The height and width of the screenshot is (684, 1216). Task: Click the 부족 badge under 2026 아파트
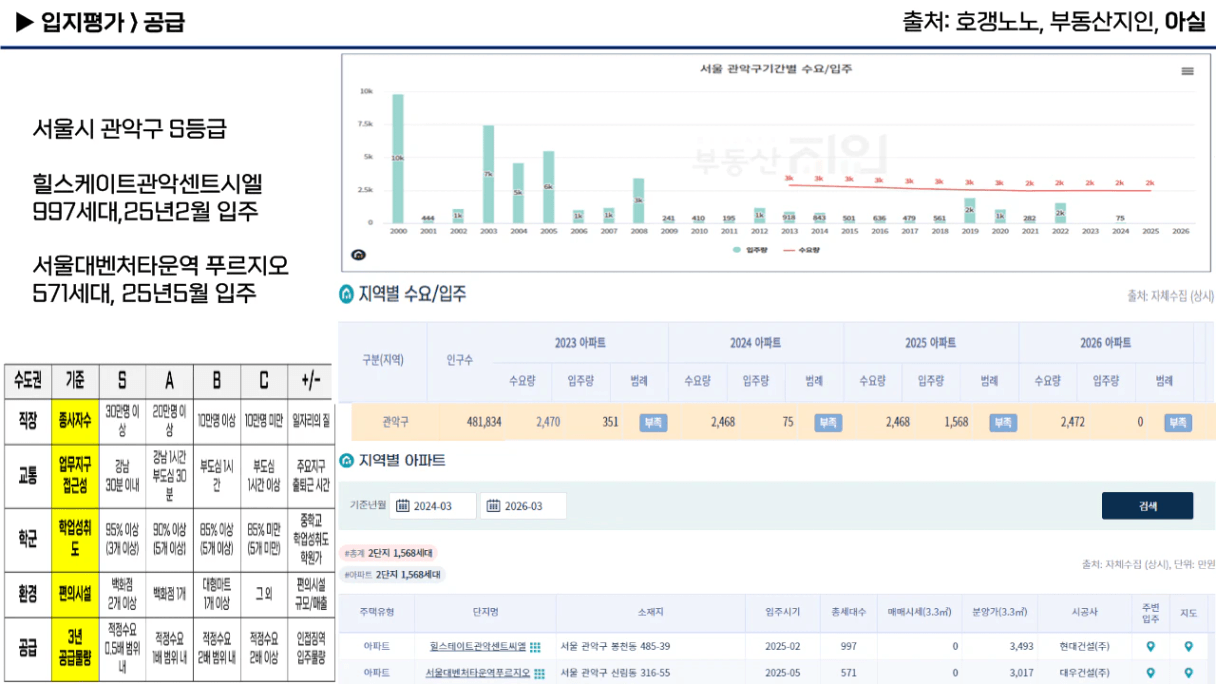(x=1178, y=422)
